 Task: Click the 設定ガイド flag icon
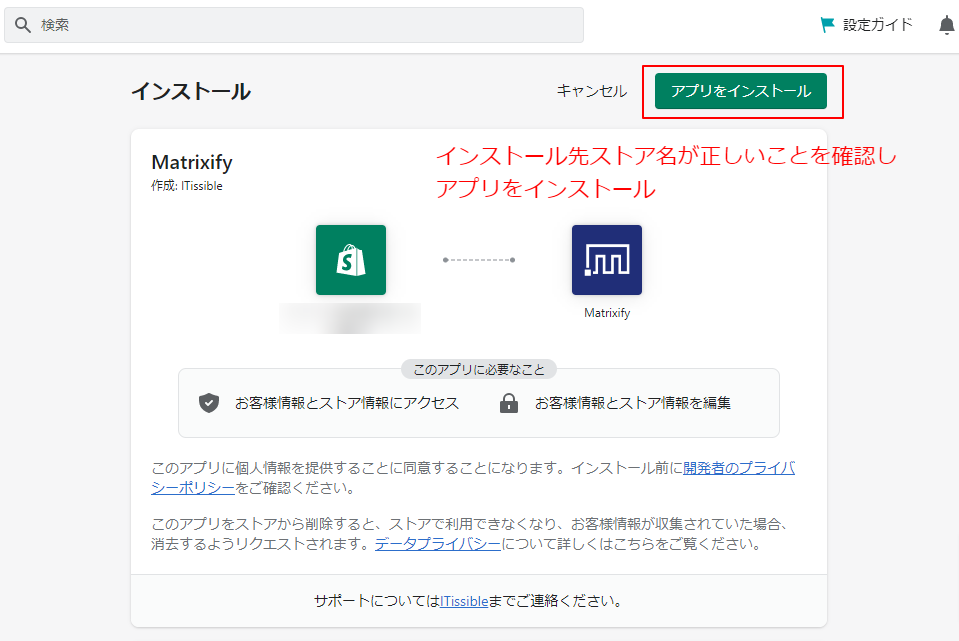827,24
